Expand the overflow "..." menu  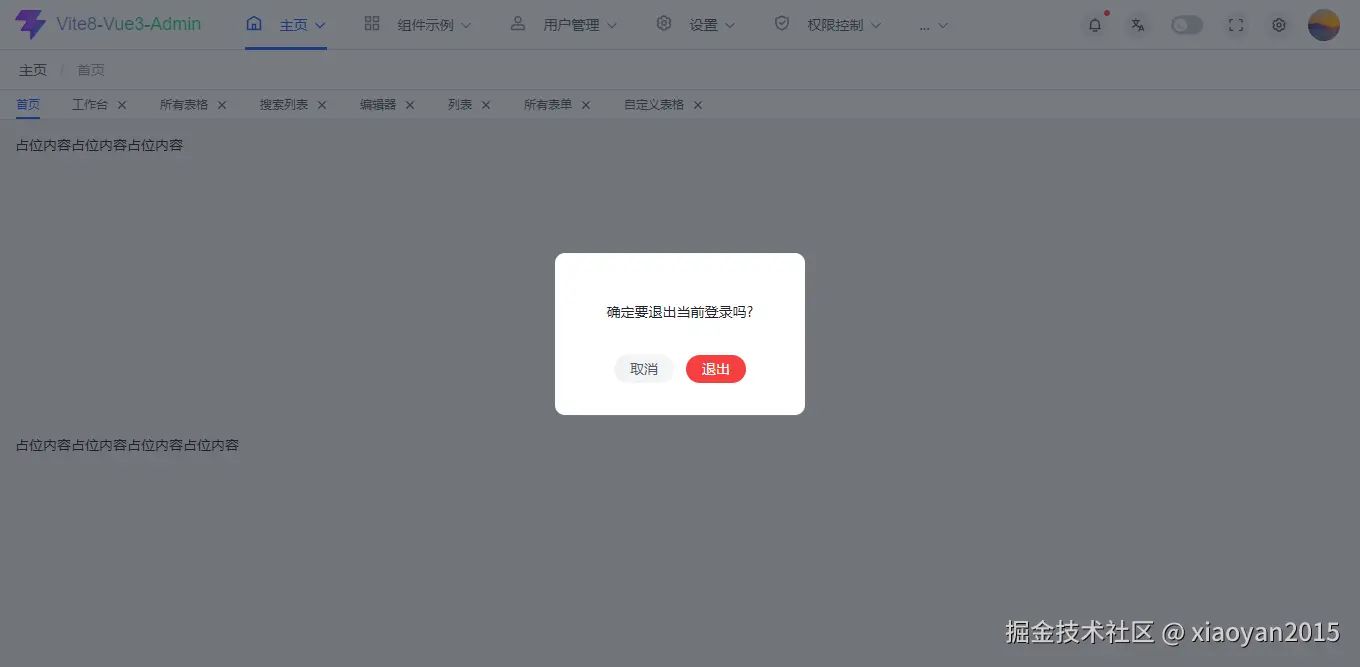click(933, 25)
